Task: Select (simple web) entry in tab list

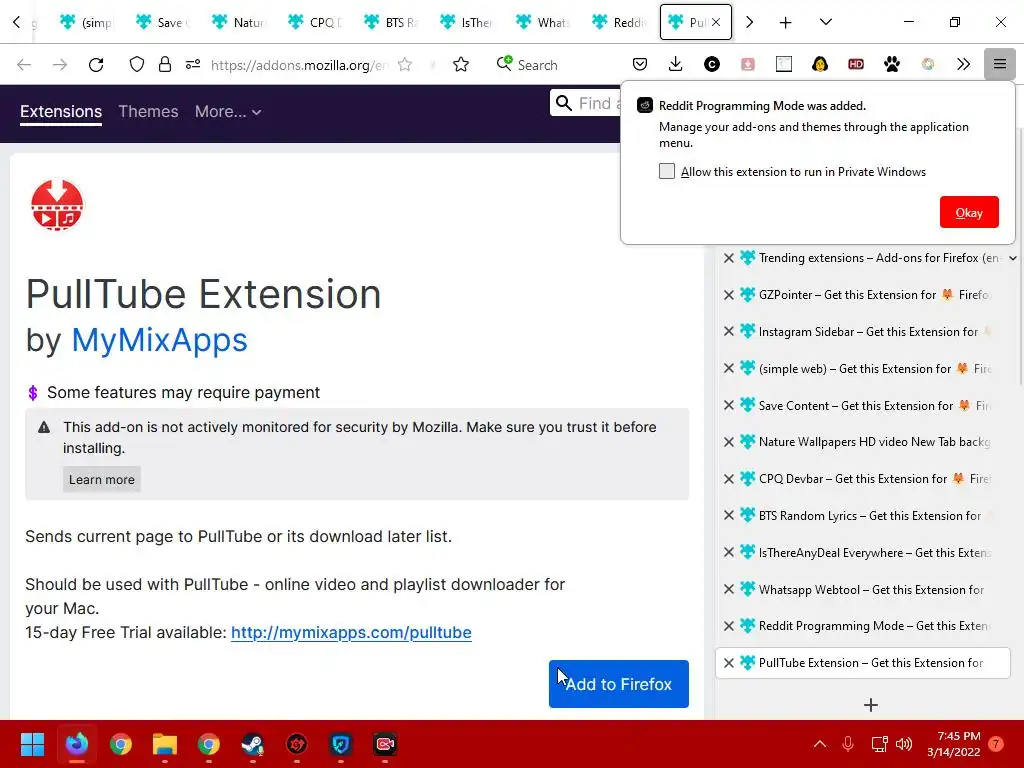Action: pos(862,368)
